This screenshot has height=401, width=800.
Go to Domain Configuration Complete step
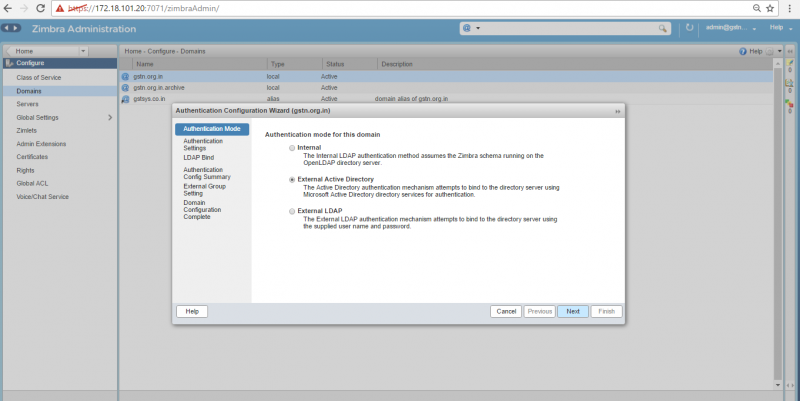click(x=203, y=210)
